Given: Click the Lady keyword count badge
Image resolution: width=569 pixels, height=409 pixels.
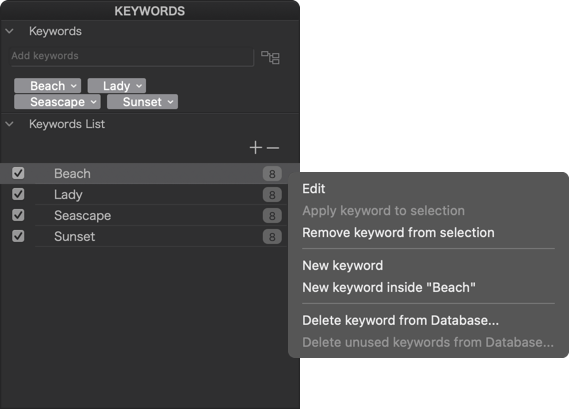Looking at the screenshot, I should tap(272, 195).
